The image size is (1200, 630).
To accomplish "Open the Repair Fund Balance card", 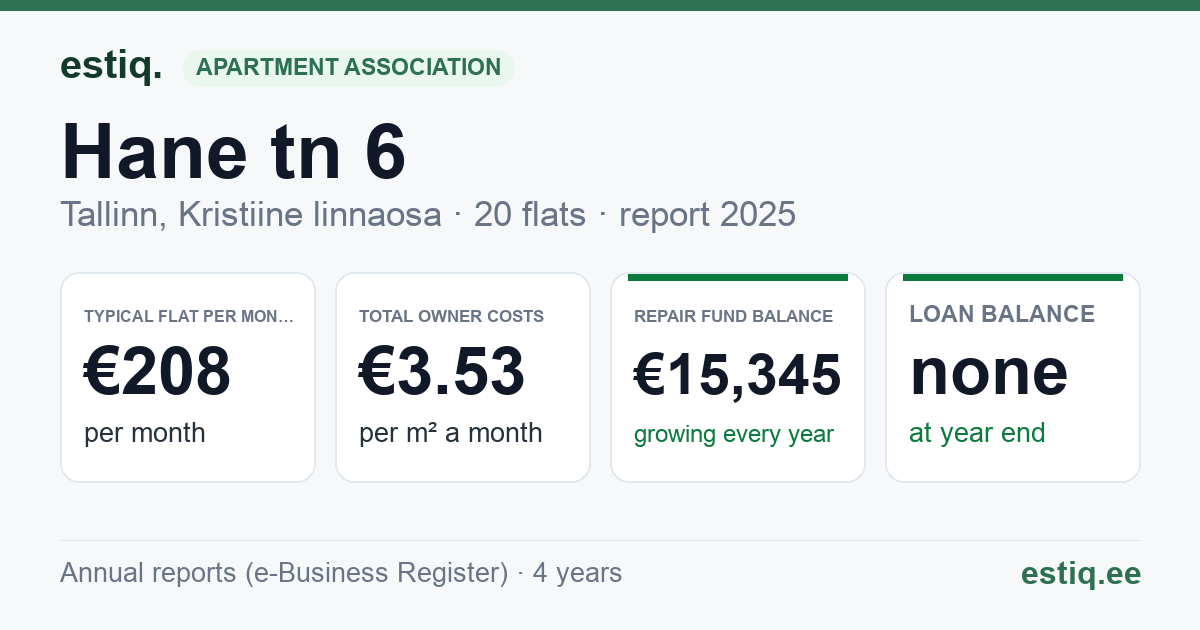I will pos(738,377).
